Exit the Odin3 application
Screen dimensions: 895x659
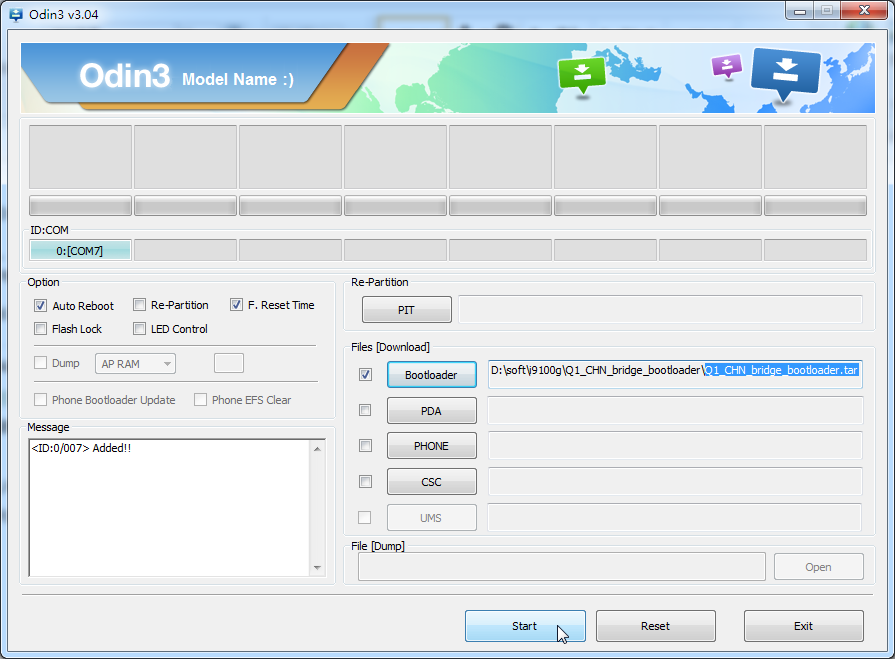pyautogui.click(x=804, y=626)
